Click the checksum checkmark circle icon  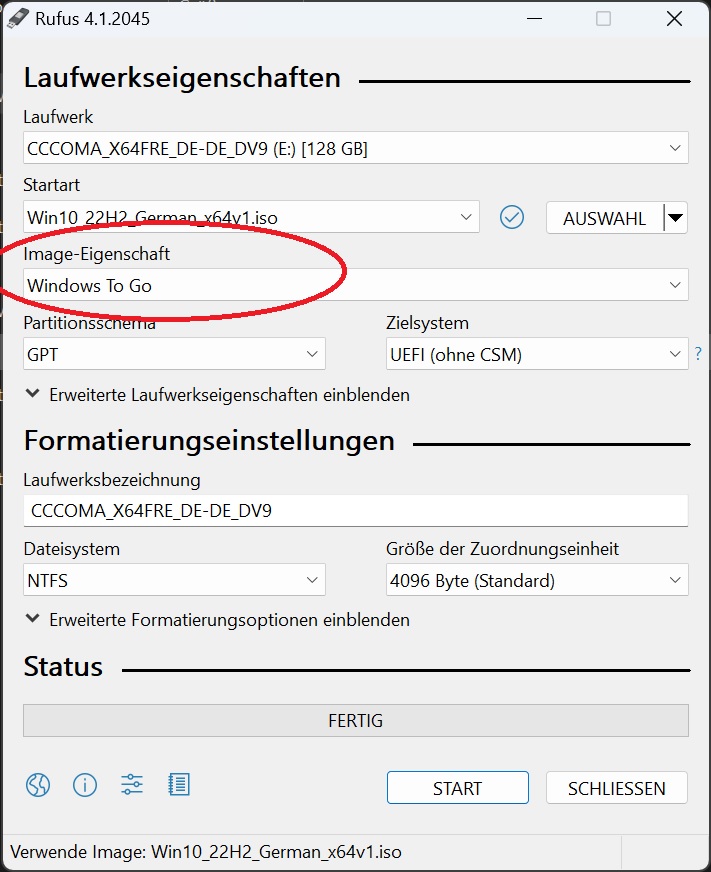pyautogui.click(x=511, y=217)
